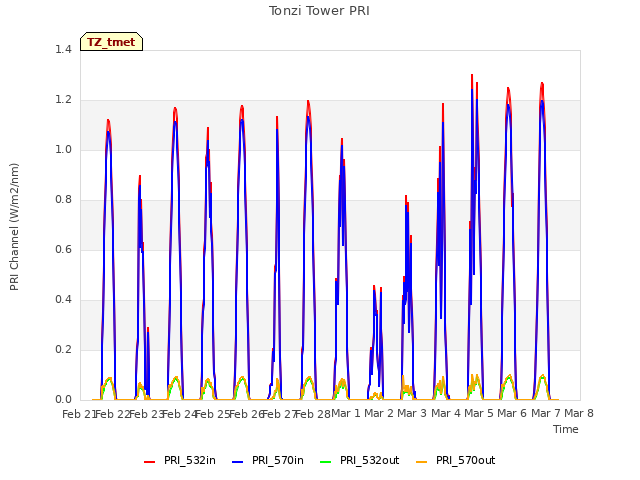Click the highest peak on Mar 4

pos(472,75)
